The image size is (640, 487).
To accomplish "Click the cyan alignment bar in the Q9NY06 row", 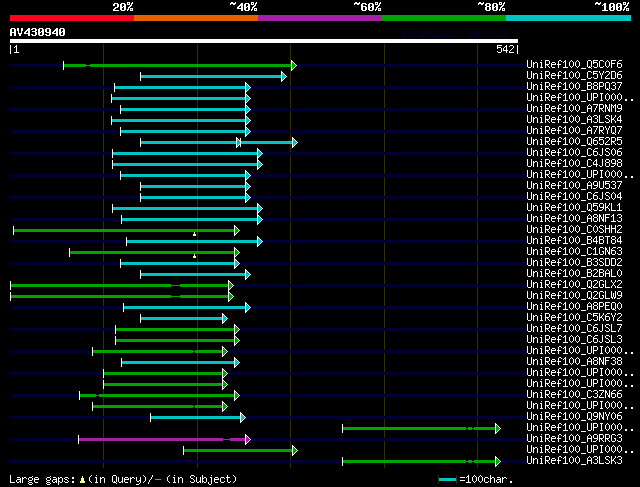I will tap(196, 418).
